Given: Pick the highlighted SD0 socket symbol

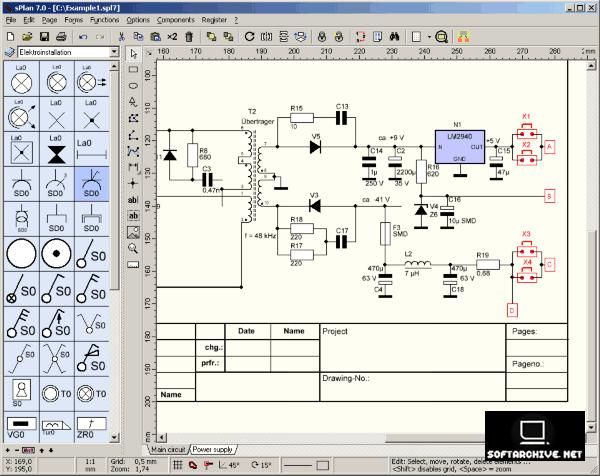Looking at the screenshot, I should pyautogui.click(x=92, y=184).
